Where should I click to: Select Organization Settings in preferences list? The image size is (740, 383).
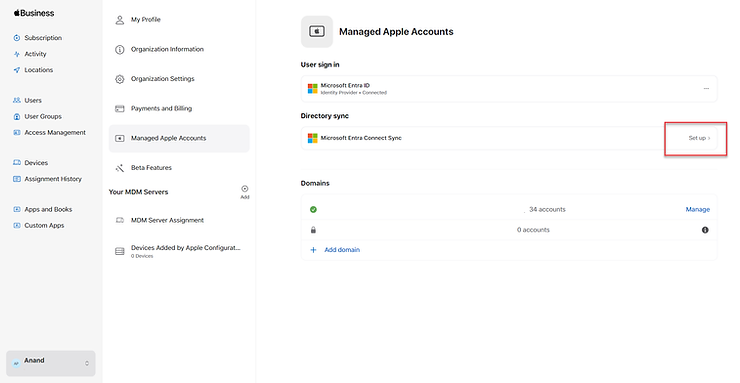pos(179,79)
